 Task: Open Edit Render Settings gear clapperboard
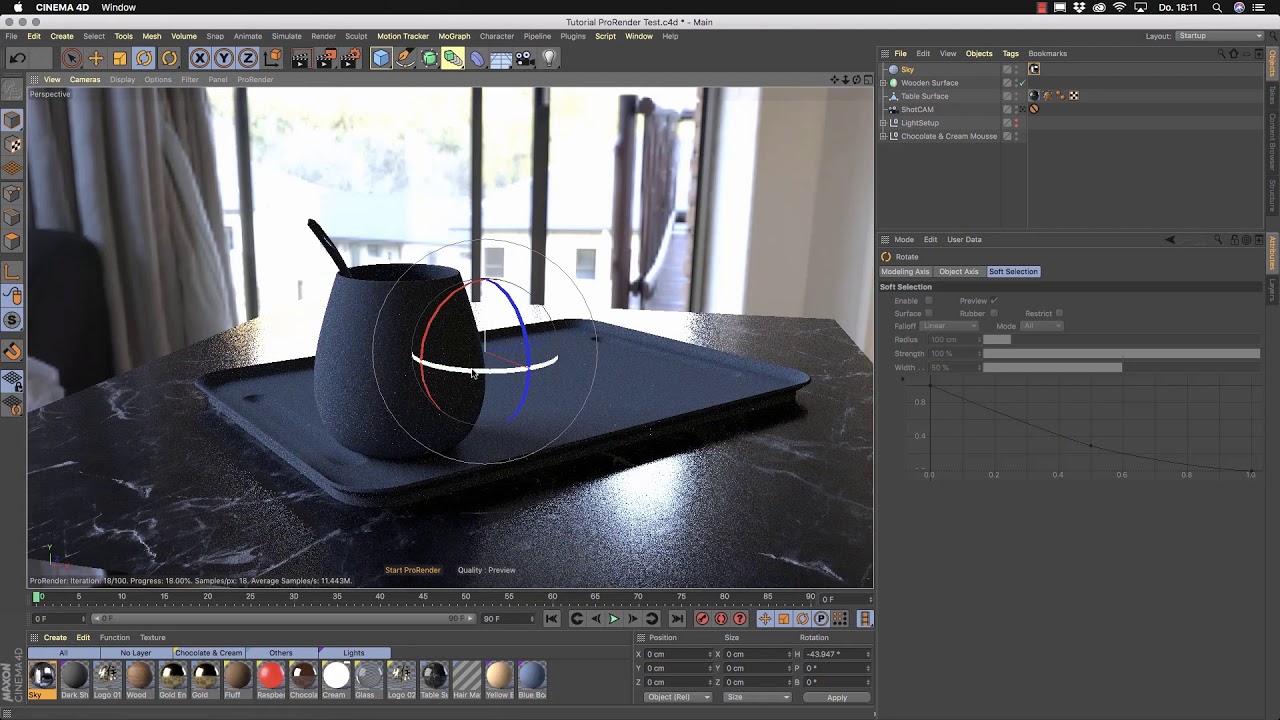pos(350,58)
